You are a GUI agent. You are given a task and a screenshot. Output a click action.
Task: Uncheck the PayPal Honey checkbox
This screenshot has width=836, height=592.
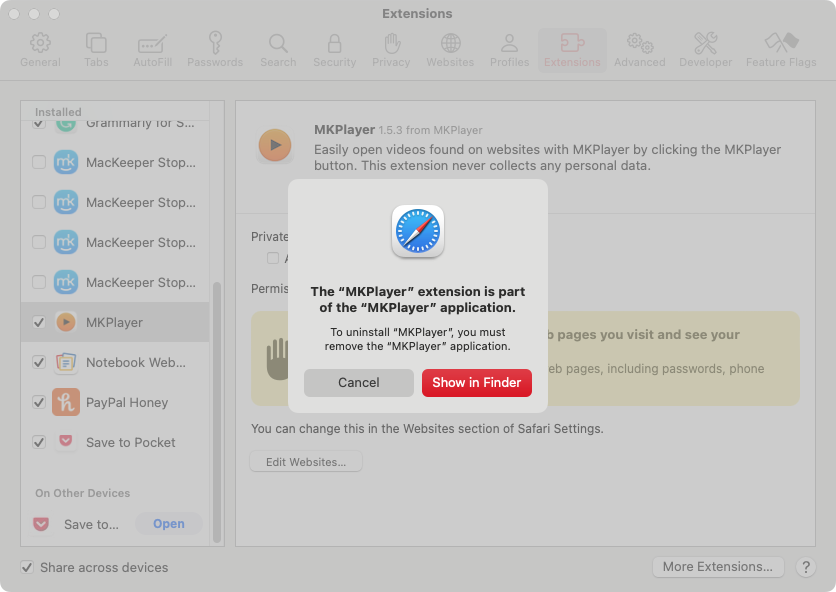pyautogui.click(x=39, y=402)
